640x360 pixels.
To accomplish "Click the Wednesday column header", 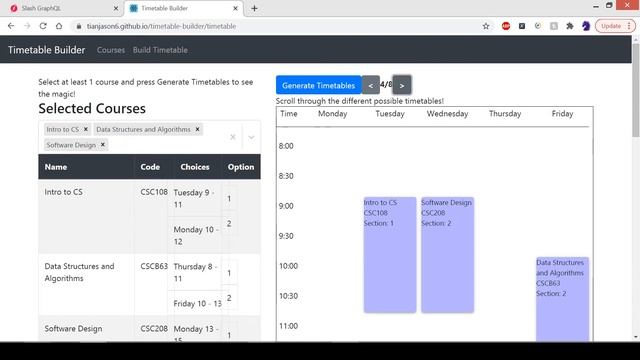I will pyautogui.click(x=447, y=113).
